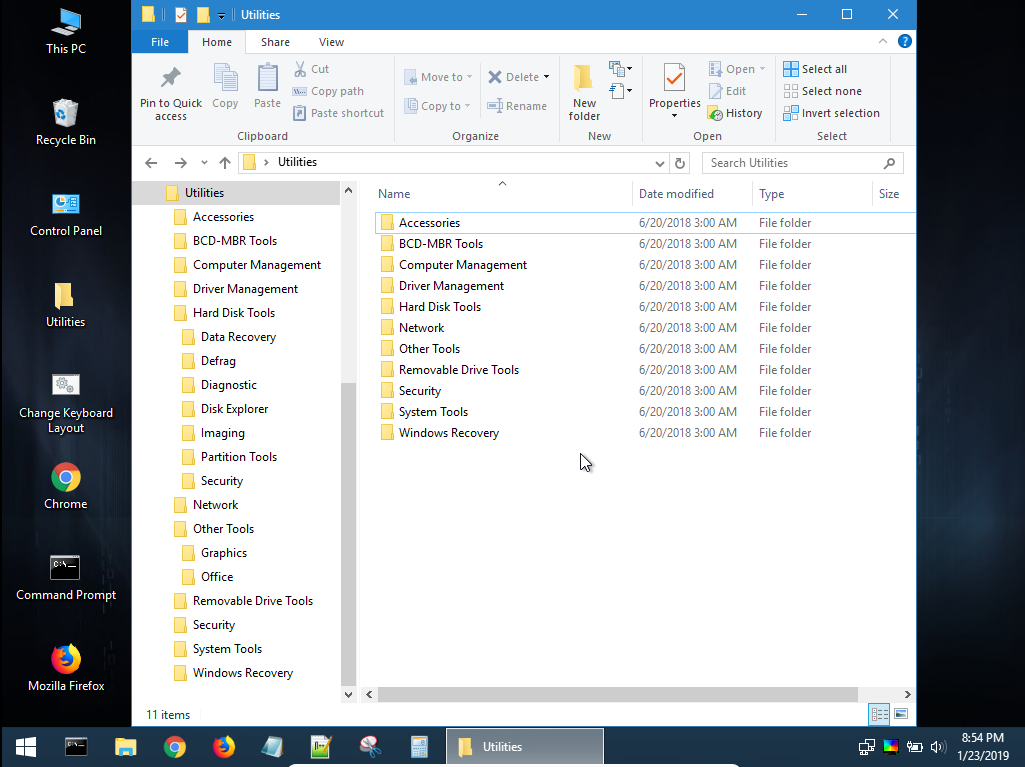Click the Pin to Quick access icon

coord(170,79)
